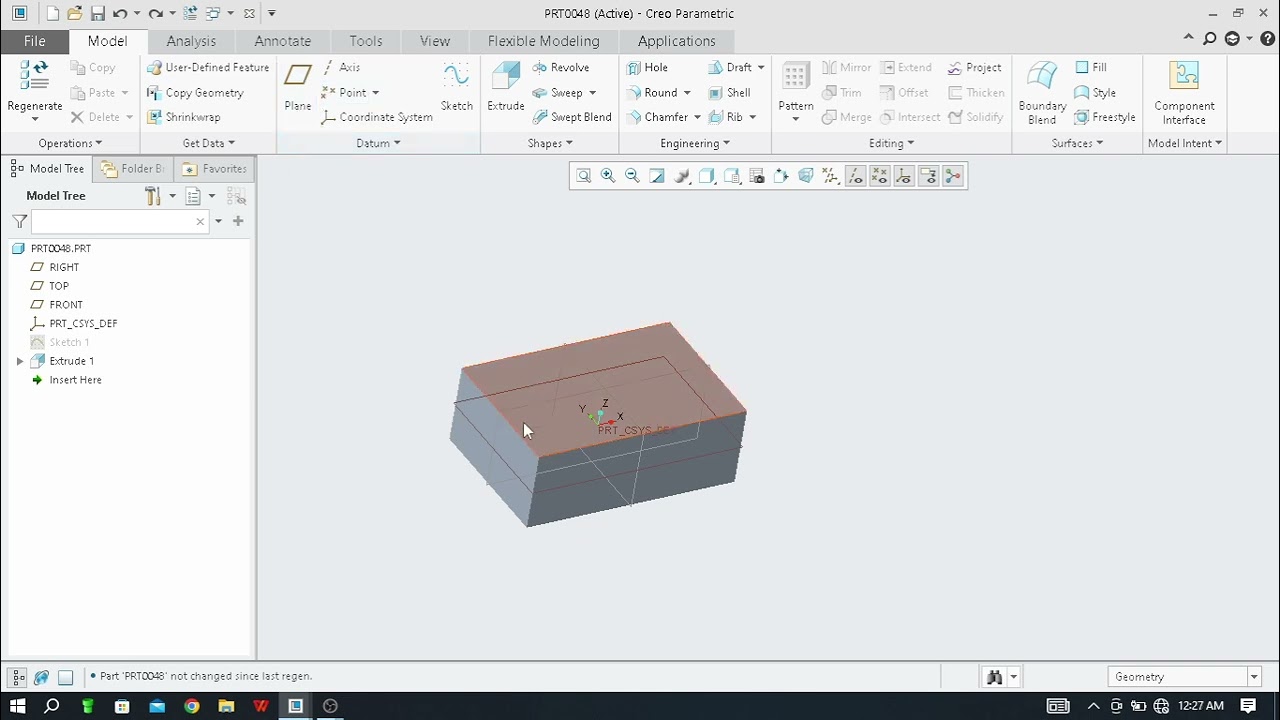Click the Refit view icon
Screen dimensions: 1280x720
point(583,176)
